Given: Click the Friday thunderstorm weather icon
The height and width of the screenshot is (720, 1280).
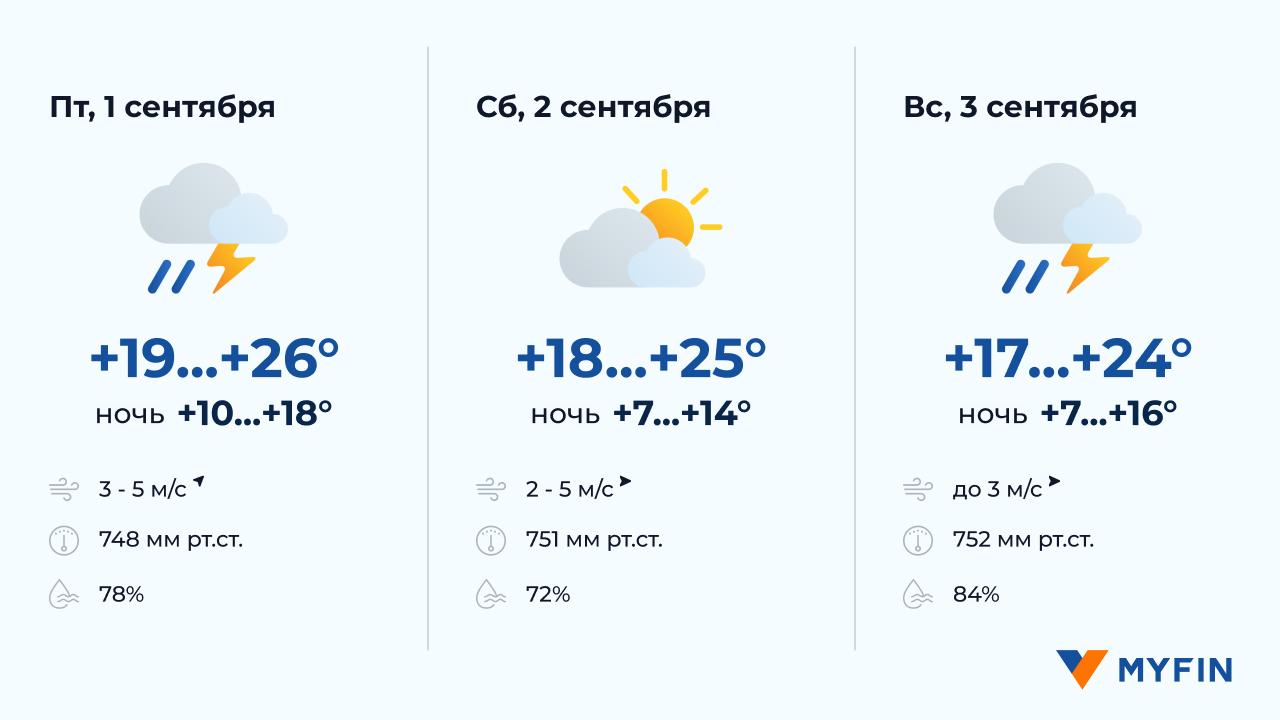Looking at the screenshot, I should click(x=213, y=229).
